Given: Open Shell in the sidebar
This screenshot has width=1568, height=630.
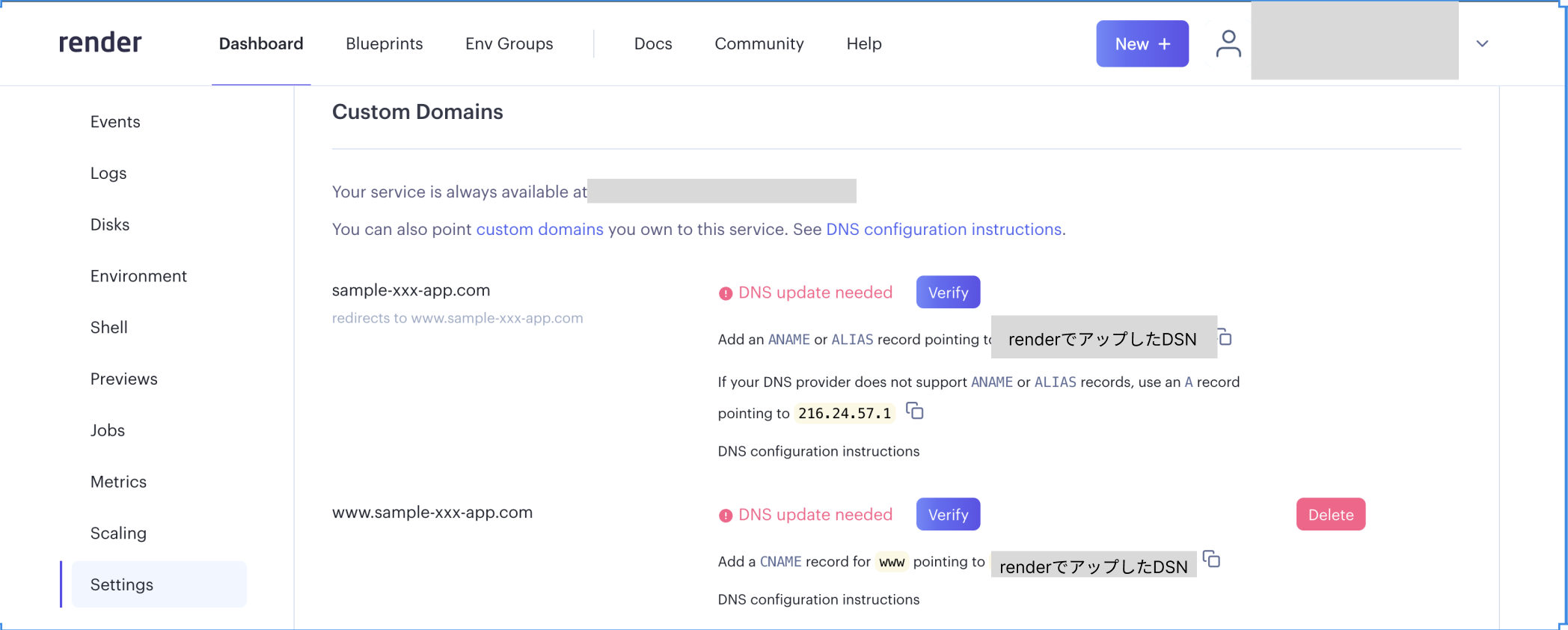Looking at the screenshot, I should coord(109,327).
